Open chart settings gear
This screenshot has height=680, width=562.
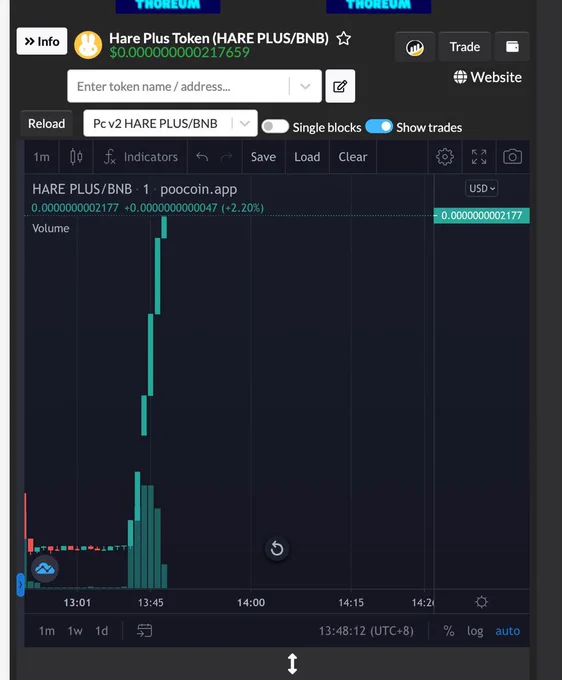445,157
